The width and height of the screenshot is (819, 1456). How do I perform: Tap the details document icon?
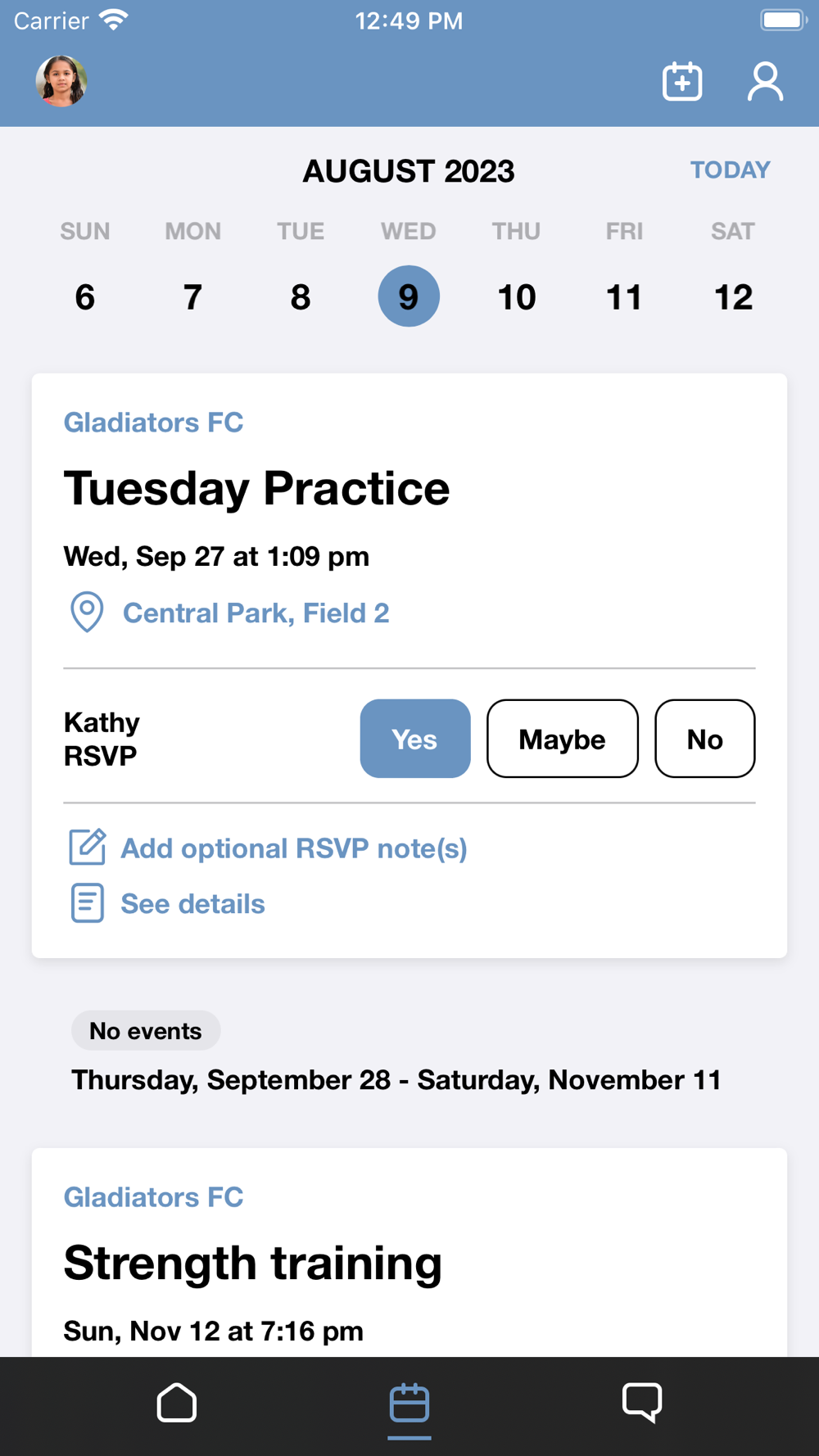(x=87, y=902)
